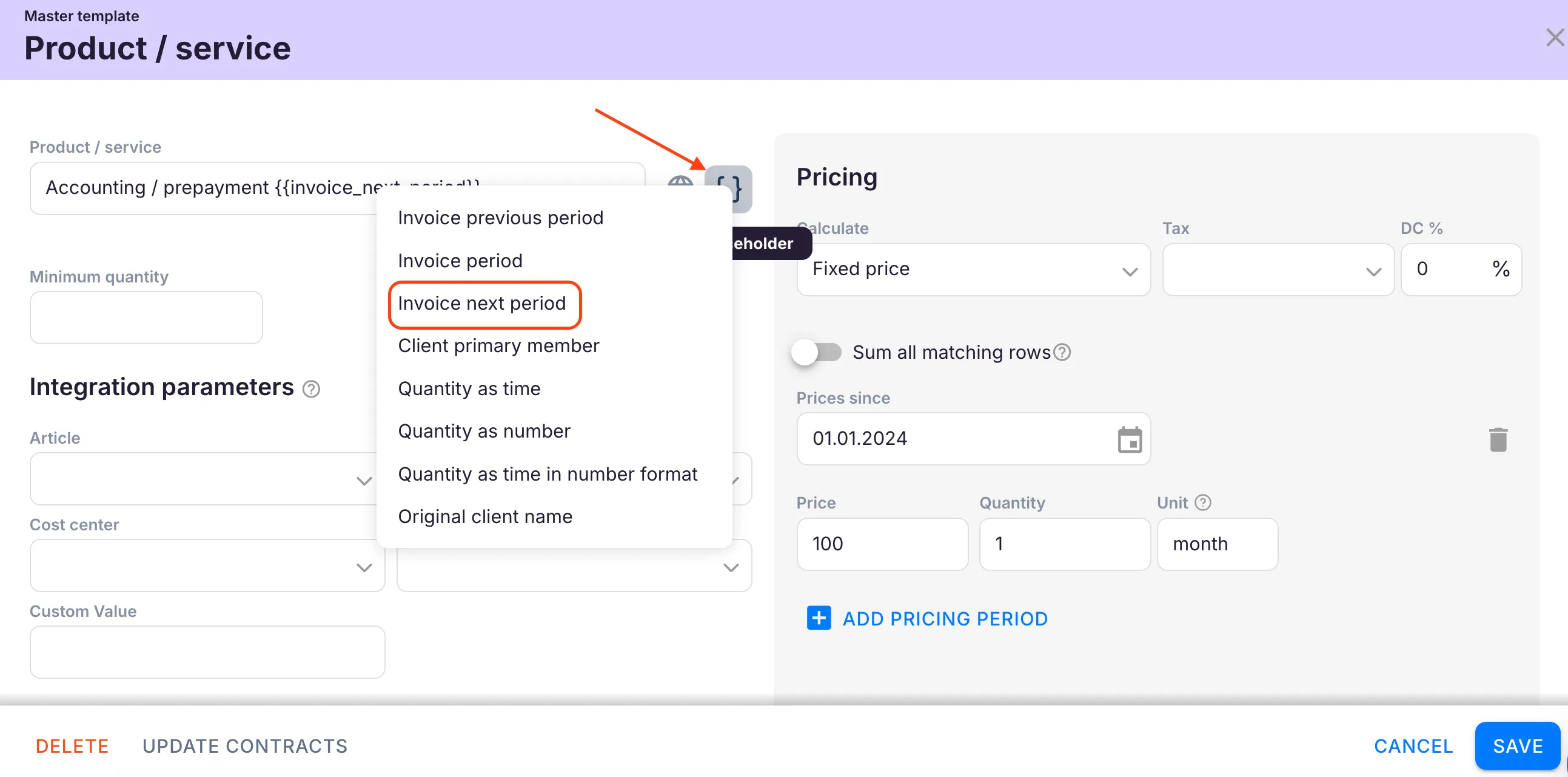Viewport: 1568px width, 777px height.
Task: Delete the pricing period with trash icon
Action: click(1498, 439)
